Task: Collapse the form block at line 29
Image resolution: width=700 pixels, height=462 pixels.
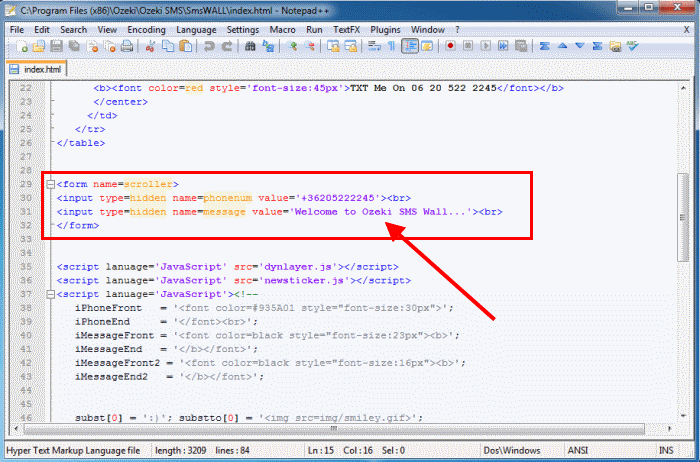Action: click(50, 184)
